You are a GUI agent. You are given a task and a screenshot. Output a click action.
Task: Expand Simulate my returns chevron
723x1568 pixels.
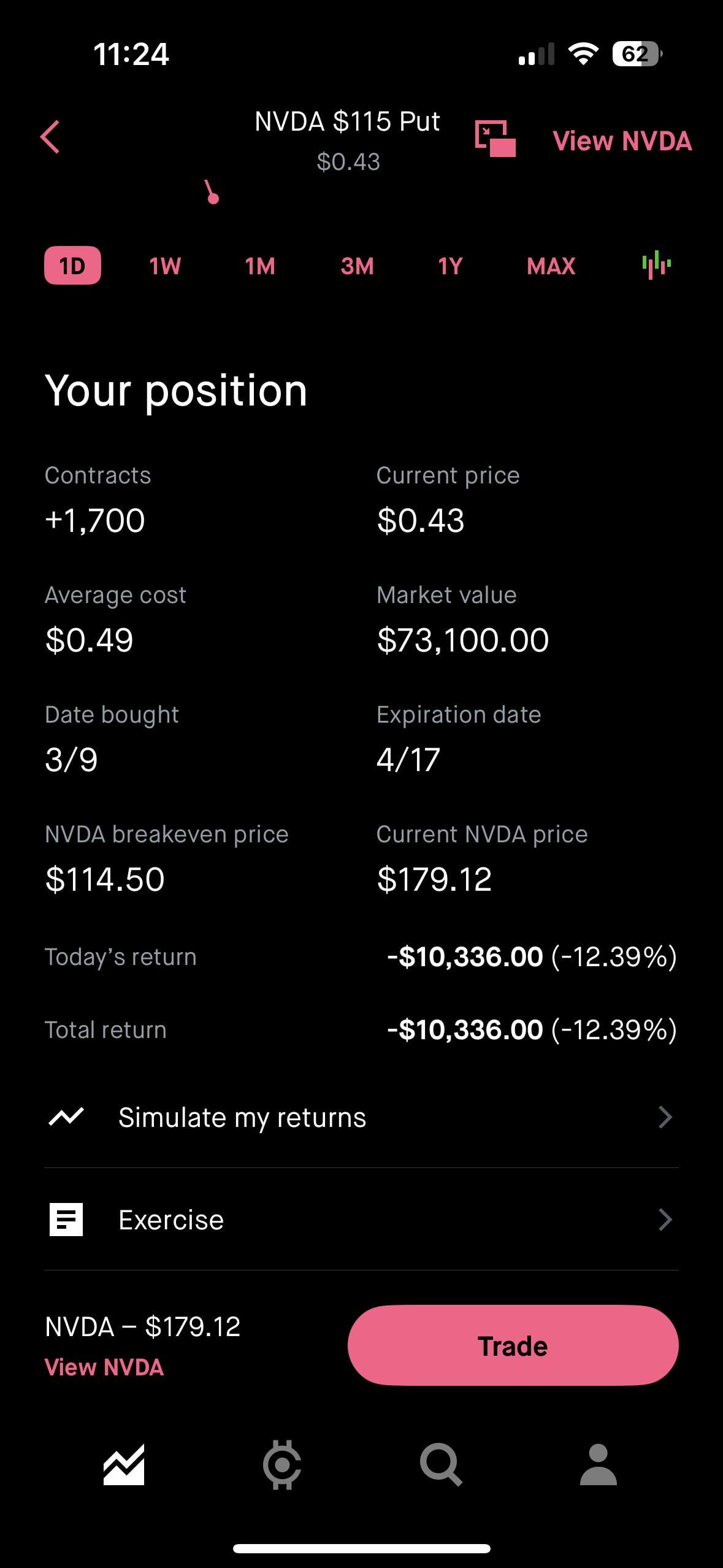pos(665,1117)
